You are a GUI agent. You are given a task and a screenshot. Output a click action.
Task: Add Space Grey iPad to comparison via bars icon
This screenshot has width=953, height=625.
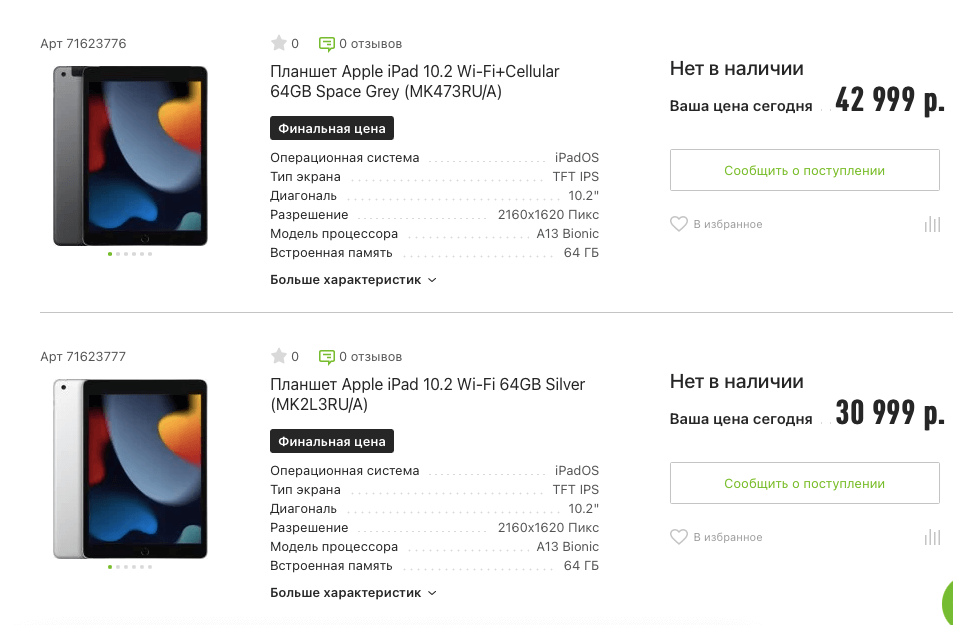tap(932, 224)
